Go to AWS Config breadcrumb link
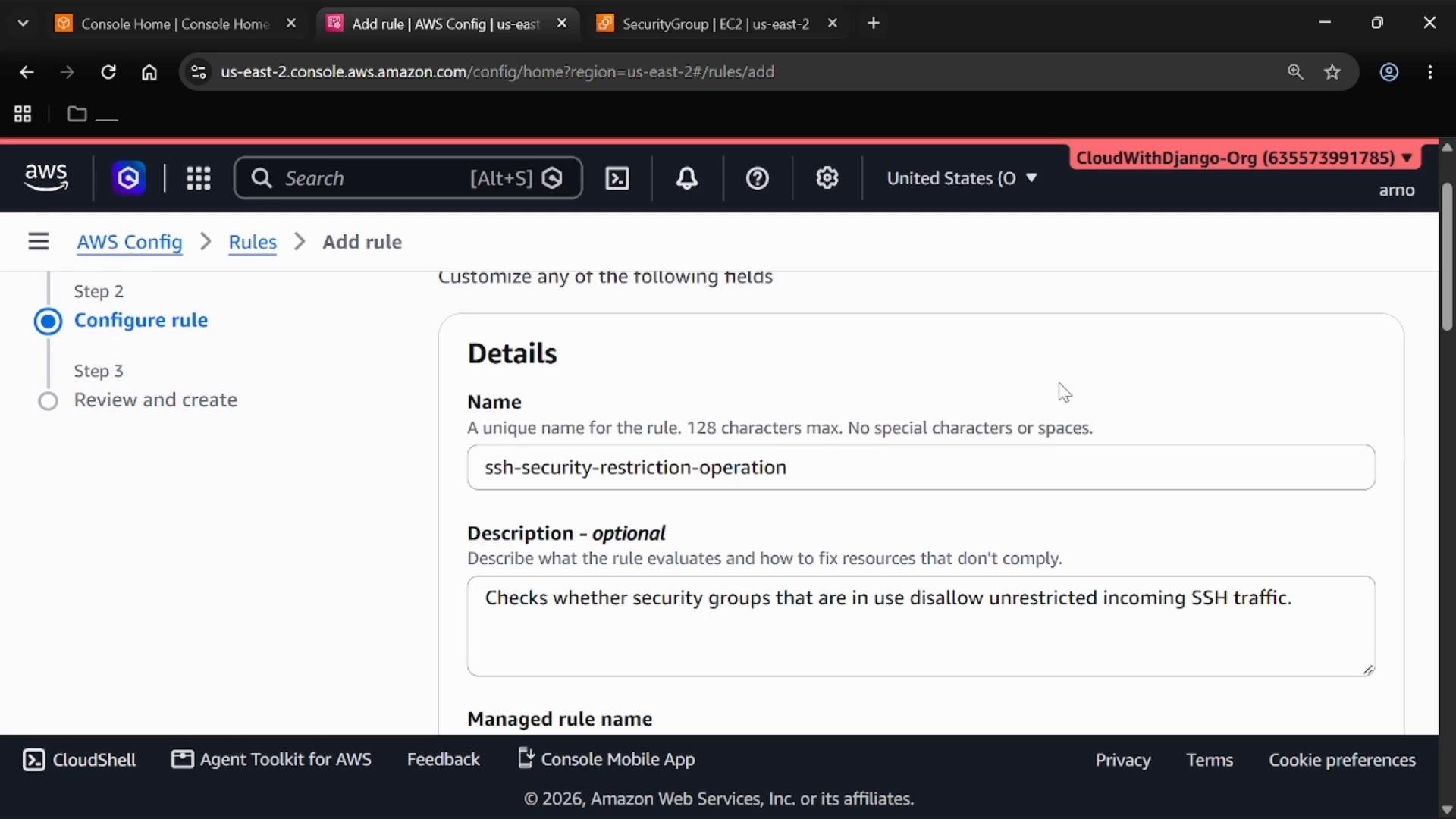The height and width of the screenshot is (819, 1456). [130, 242]
